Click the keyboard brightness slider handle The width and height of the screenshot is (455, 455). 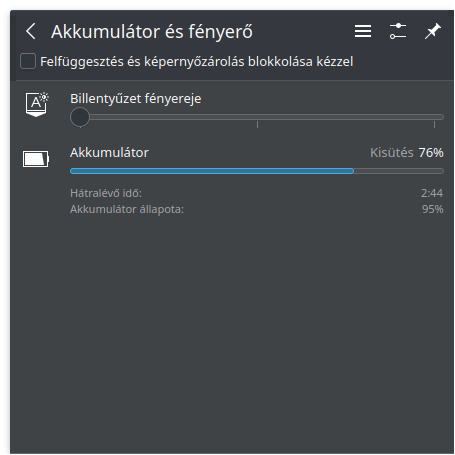pos(80,117)
